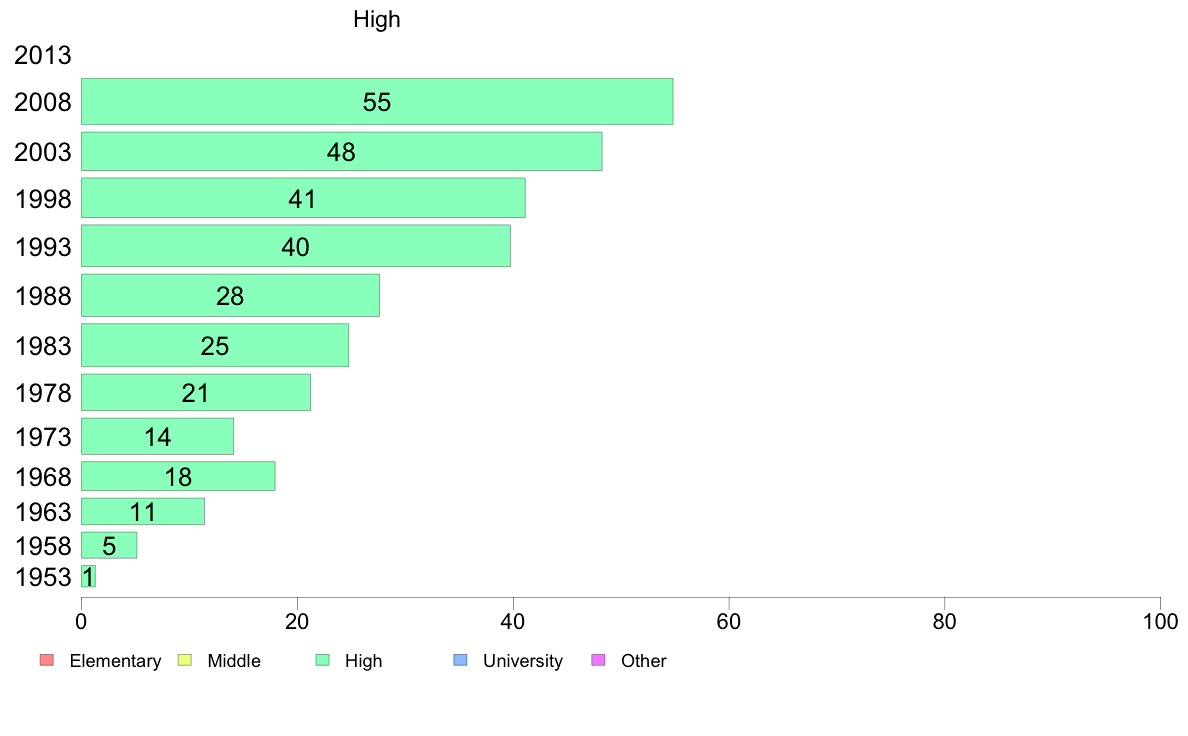
Task: Select the 1993 bar with value 40
Action: [x=295, y=246]
